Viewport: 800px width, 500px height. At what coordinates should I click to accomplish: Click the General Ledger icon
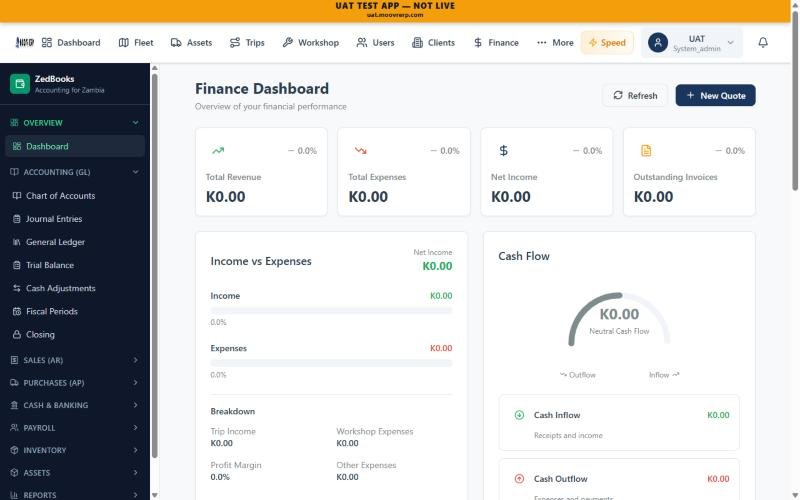click(17, 242)
